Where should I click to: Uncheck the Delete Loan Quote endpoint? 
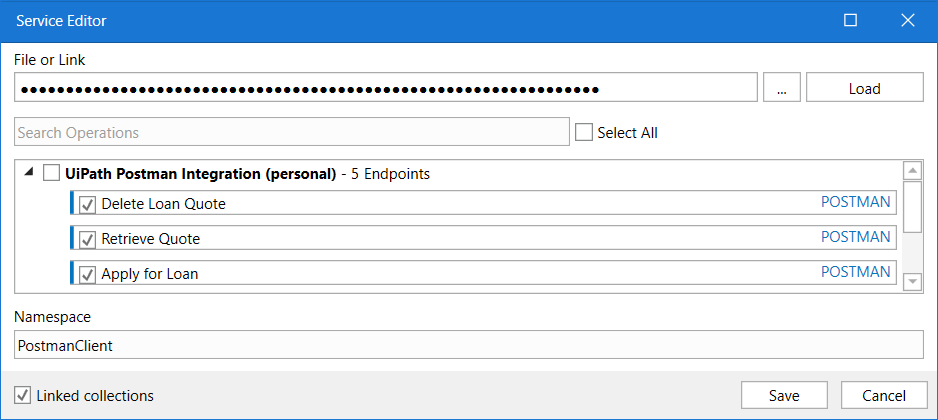[87, 204]
